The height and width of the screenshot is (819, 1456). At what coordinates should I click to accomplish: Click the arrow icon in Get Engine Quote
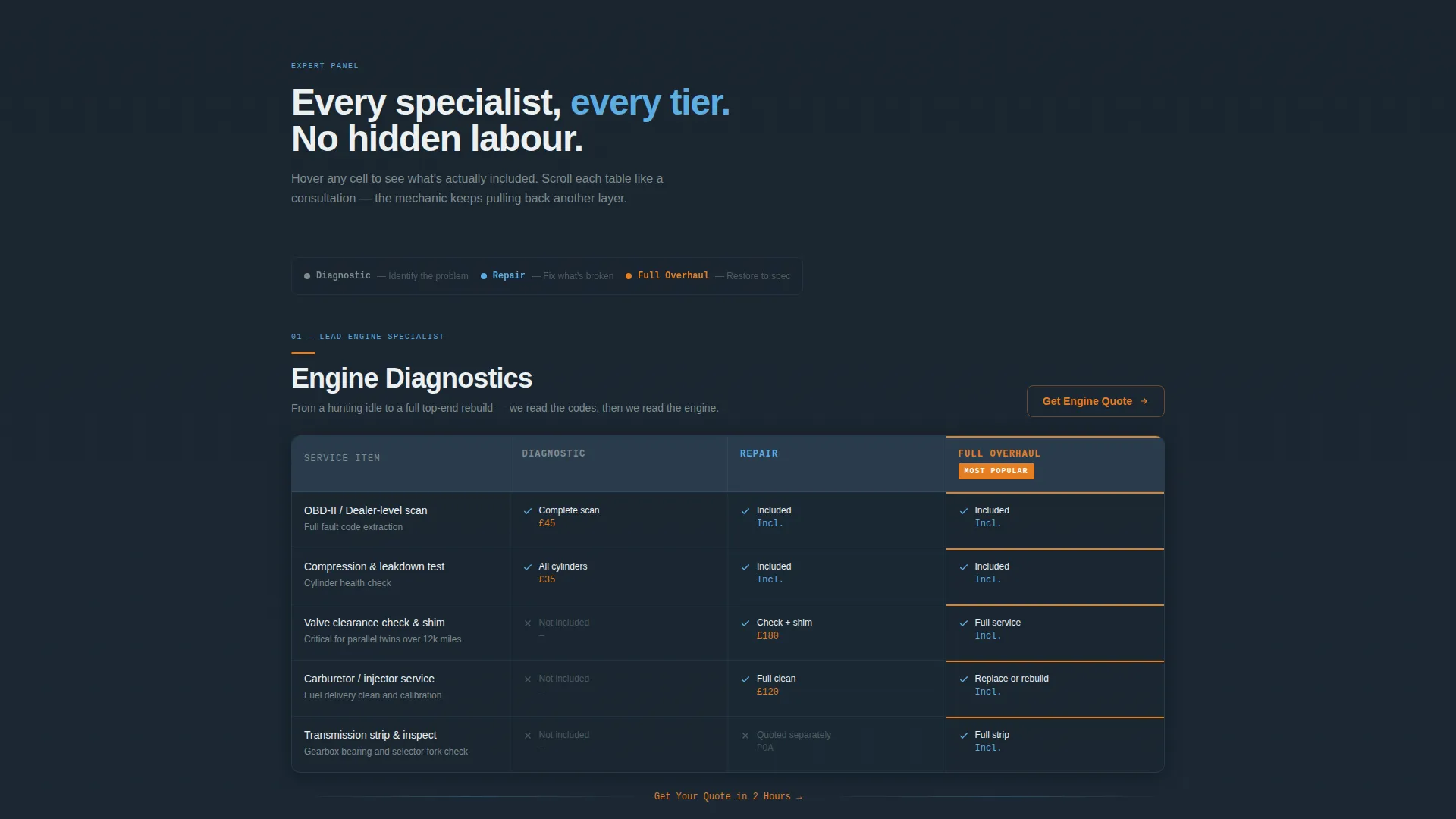[x=1144, y=401]
